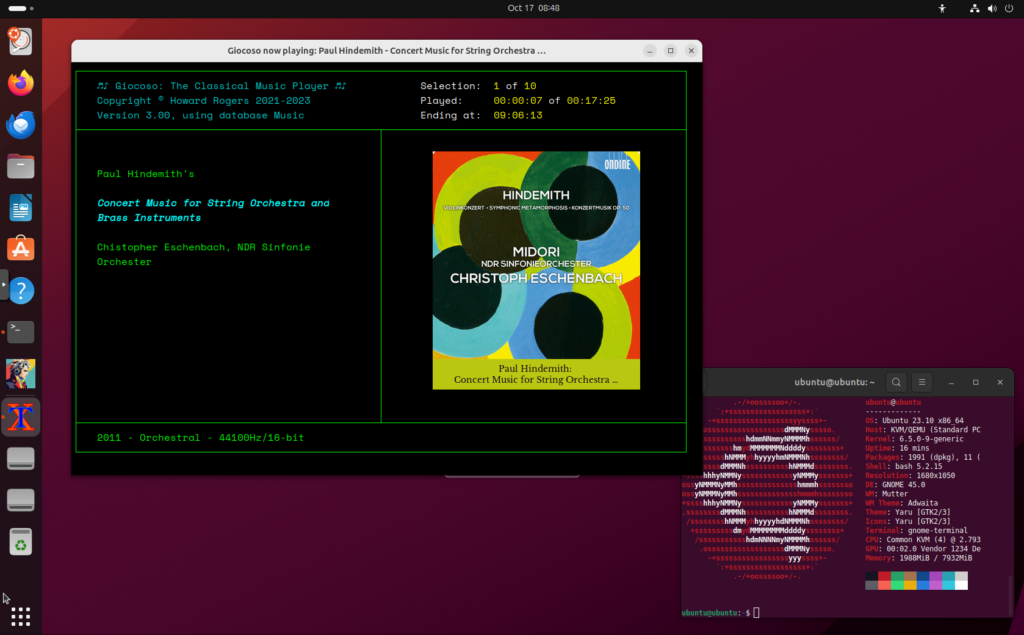Screen dimensions: 1024x635
Task: Click footer '2011 - Orchestral - 44100Hz/16-bit'
Action: [x=200, y=438]
